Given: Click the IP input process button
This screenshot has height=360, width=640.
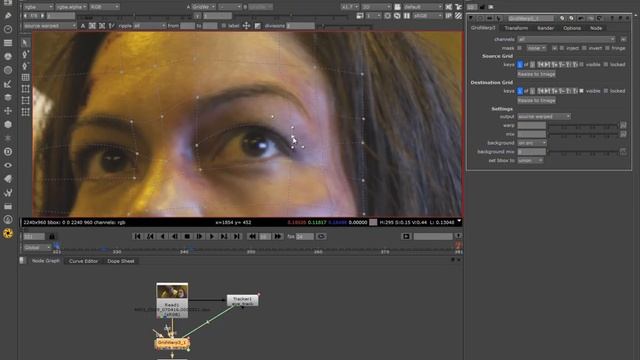Looking at the screenshot, I should tap(449, 16).
